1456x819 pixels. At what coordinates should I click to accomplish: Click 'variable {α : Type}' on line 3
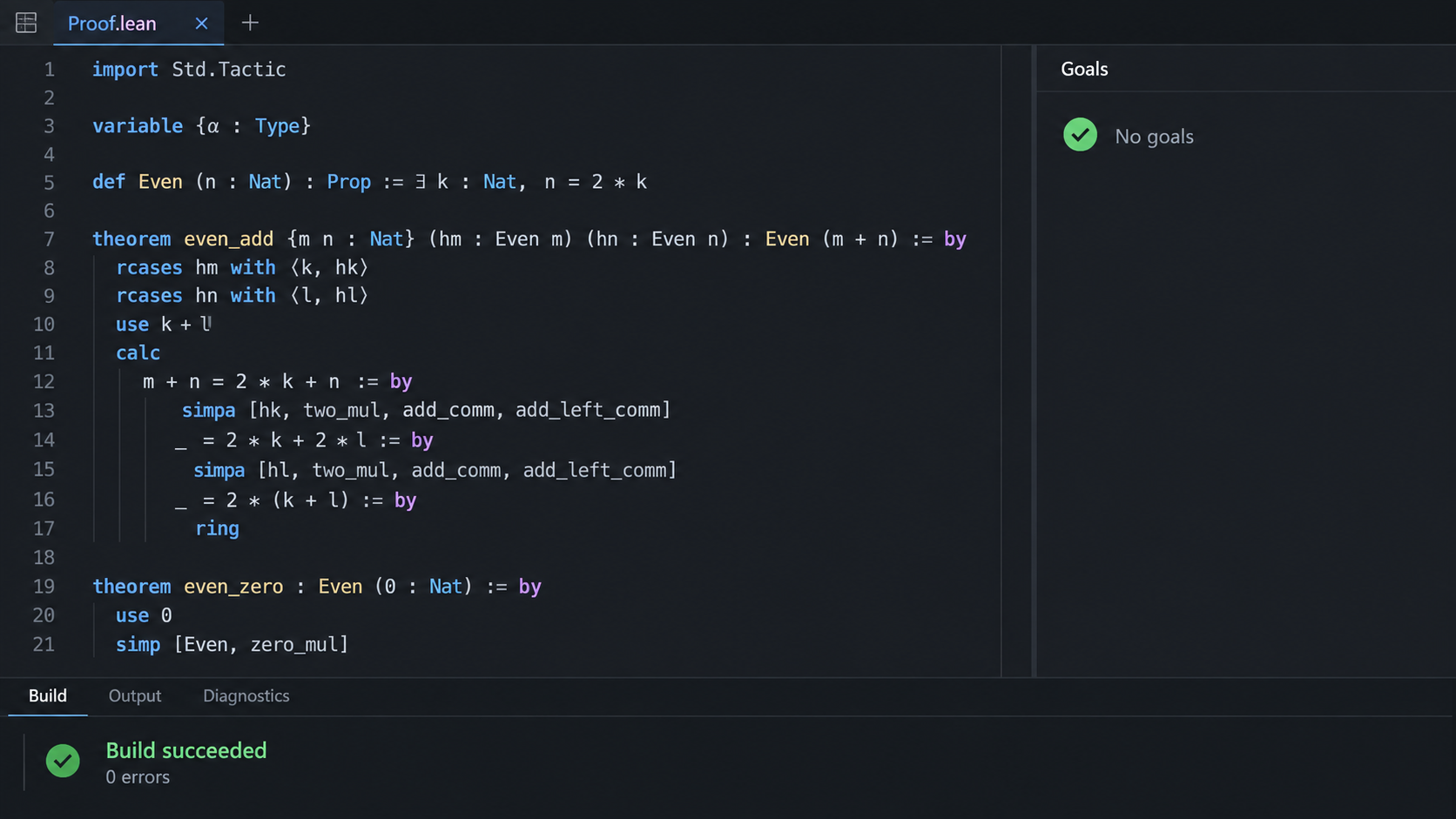click(x=201, y=126)
